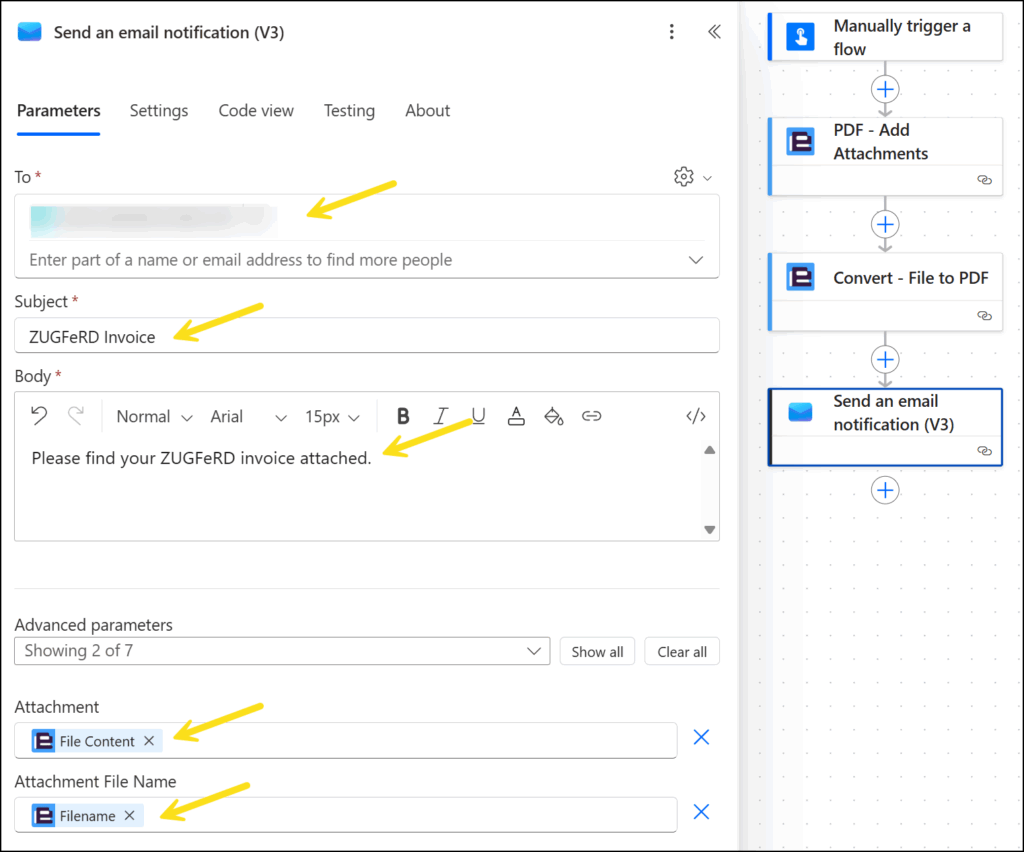Viewport: 1024px width, 852px height.
Task: Click the Show all button
Action: [x=597, y=652]
